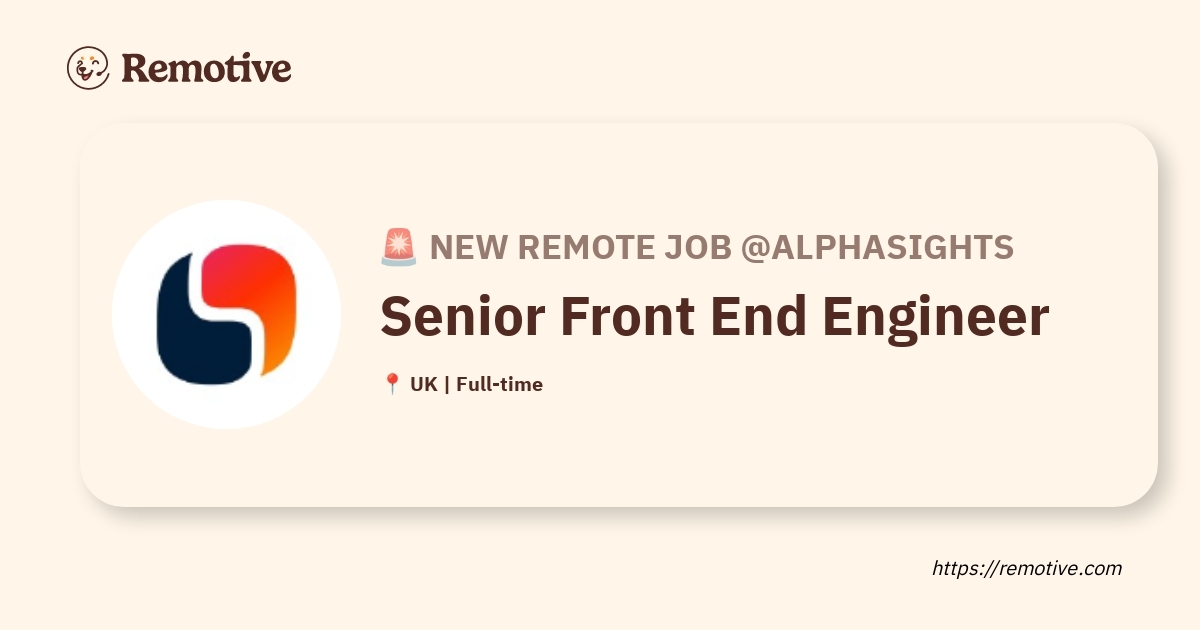
Task: Open the @ALPHASIGHTS company mention
Action: pyautogui.click(x=877, y=247)
